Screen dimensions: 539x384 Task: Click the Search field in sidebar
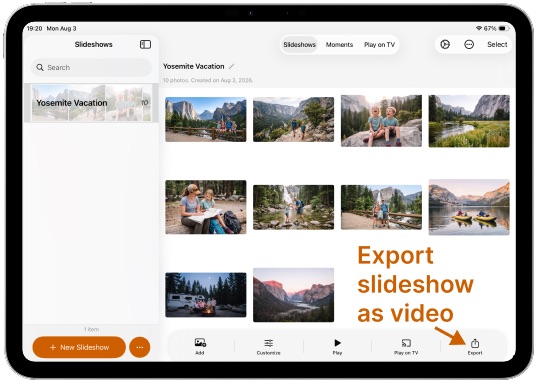pos(91,67)
